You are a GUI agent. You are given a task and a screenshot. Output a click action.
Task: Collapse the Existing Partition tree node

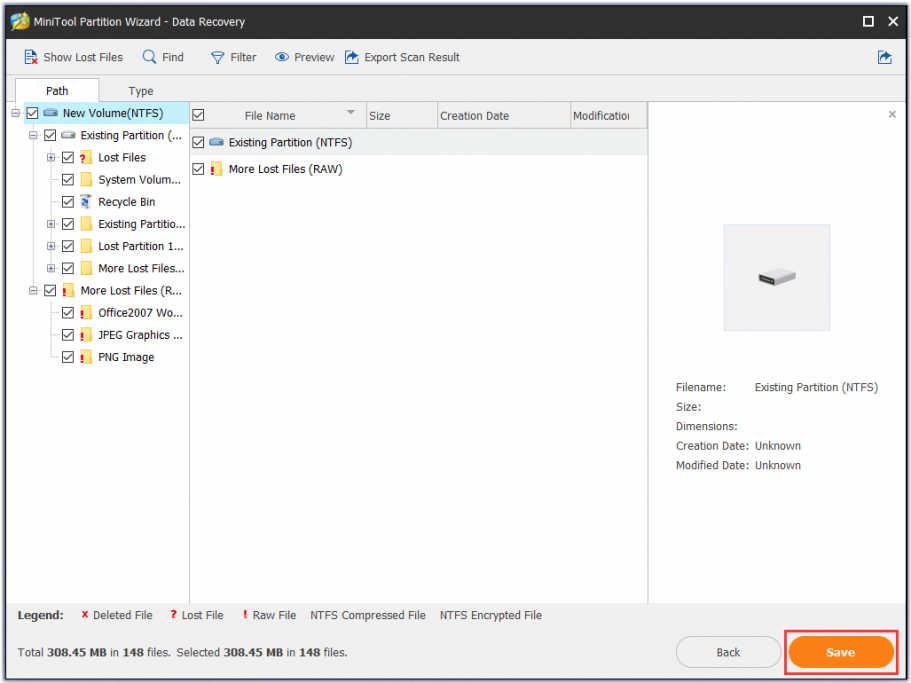(x=33, y=135)
